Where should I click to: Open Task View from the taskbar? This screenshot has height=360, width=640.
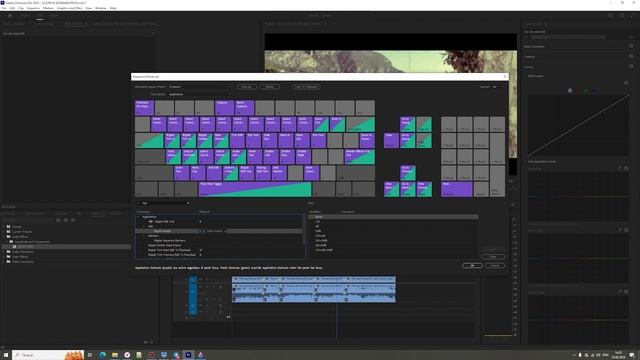point(90,355)
